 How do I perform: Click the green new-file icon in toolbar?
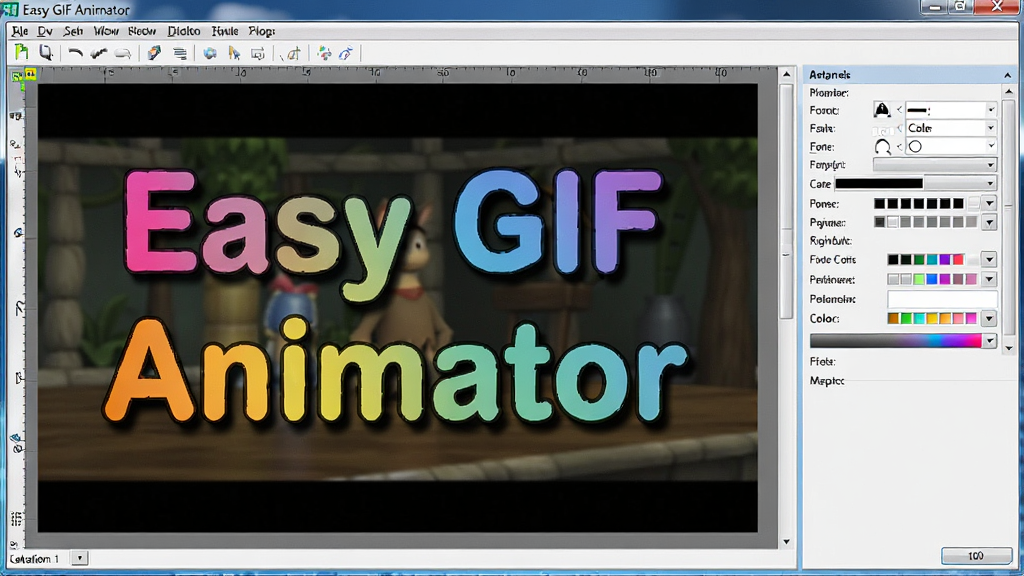[x=22, y=52]
